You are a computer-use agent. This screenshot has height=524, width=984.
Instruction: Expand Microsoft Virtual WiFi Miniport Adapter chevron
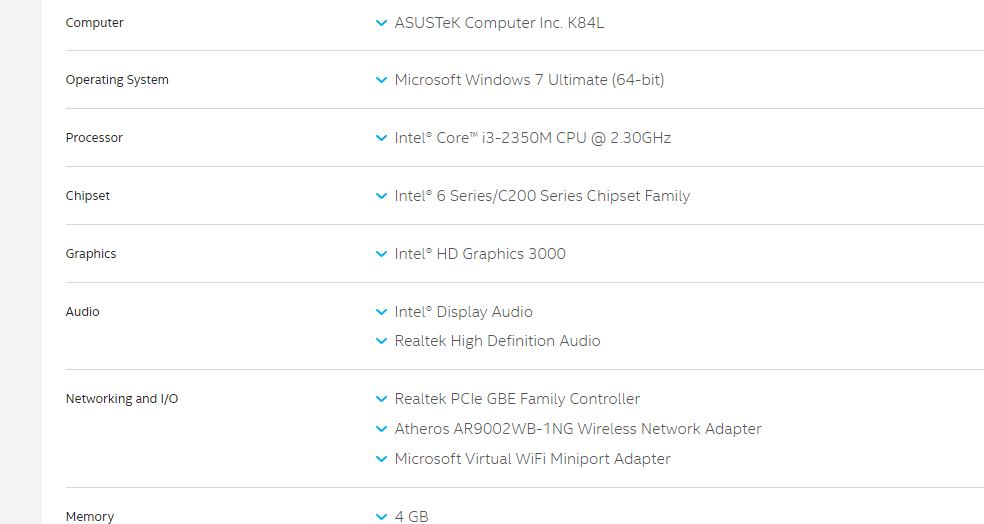[x=381, y=459]
